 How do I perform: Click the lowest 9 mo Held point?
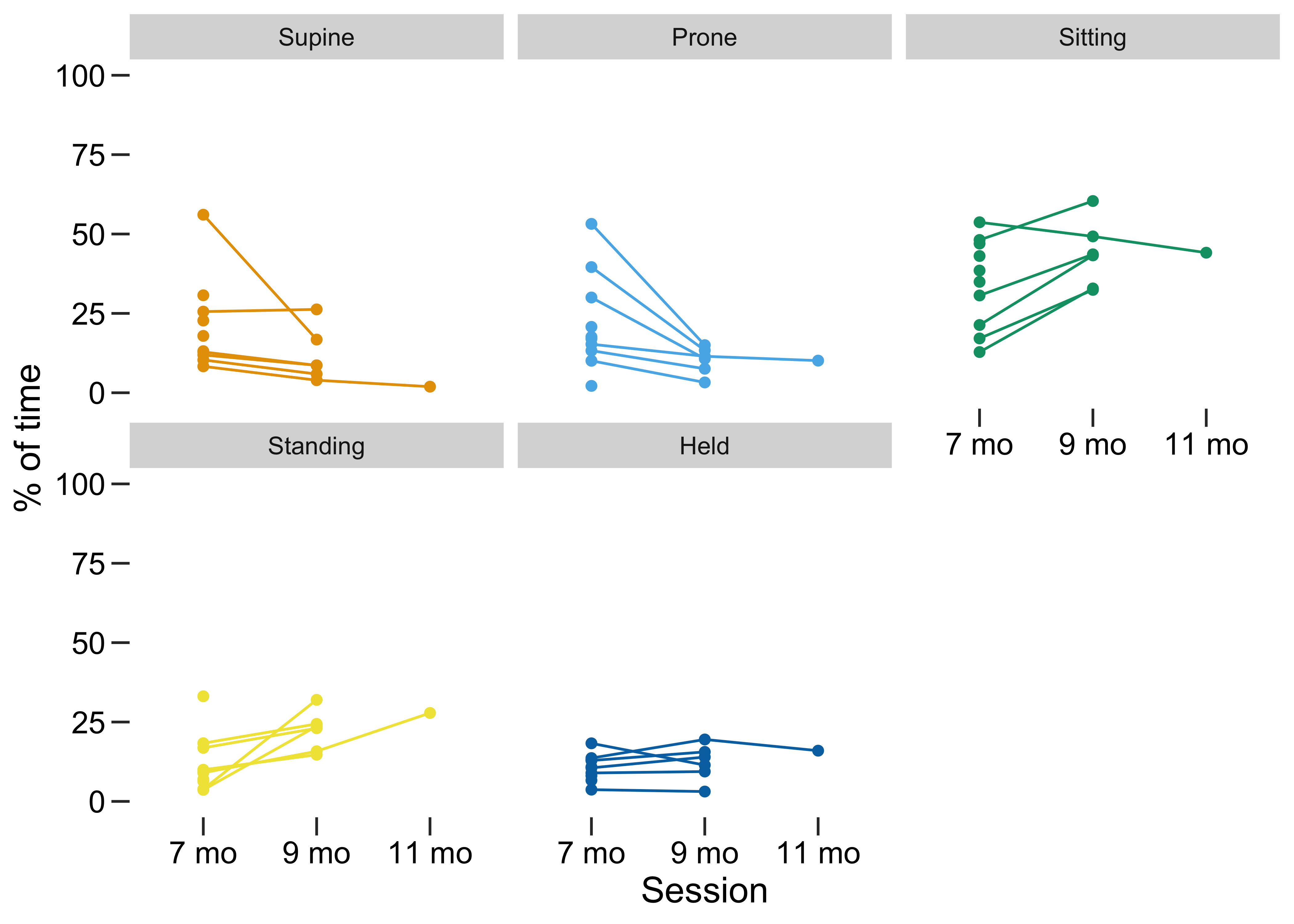click(705, 792)
